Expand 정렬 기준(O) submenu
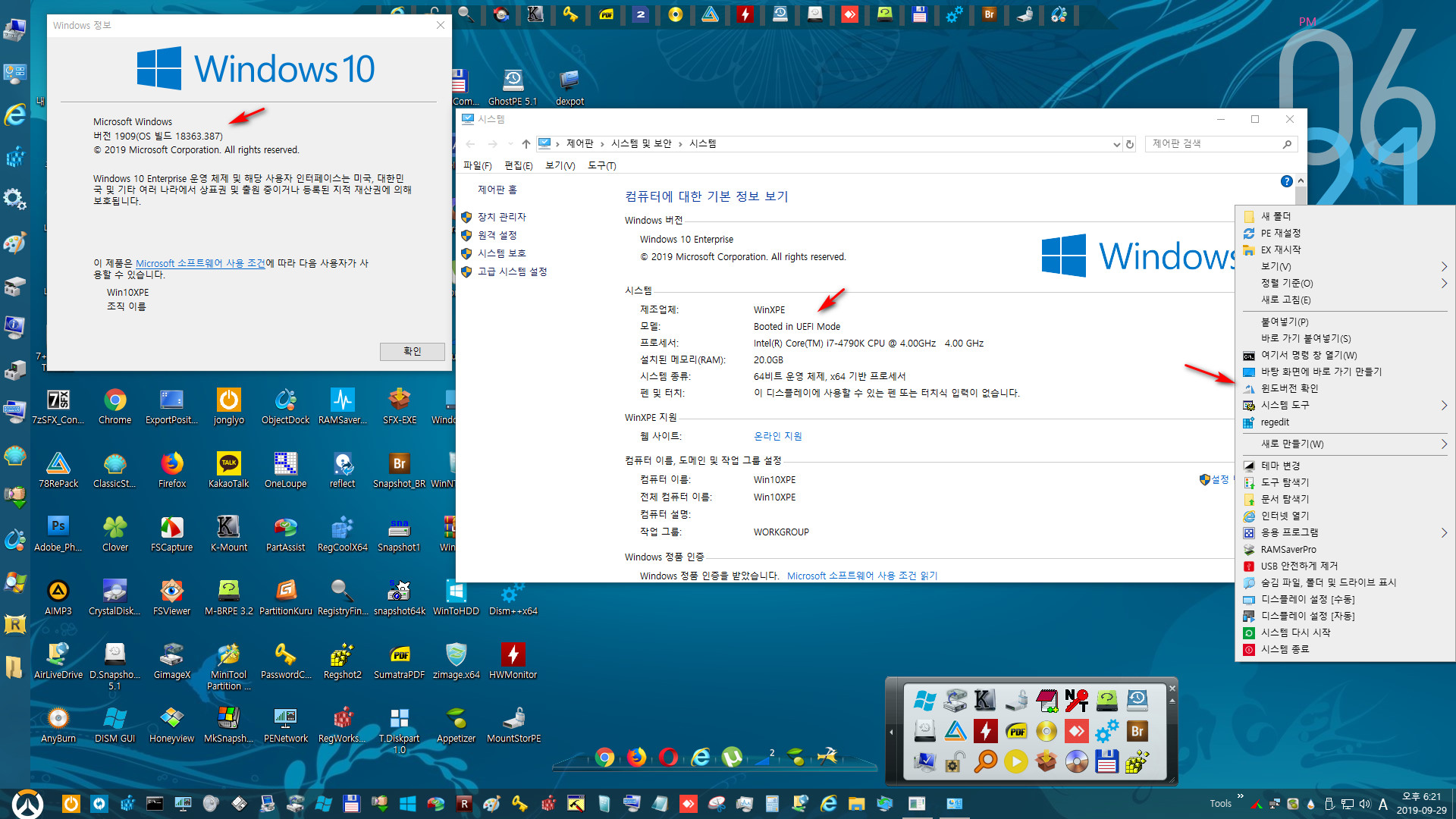The image size is (1456, 819). coord(1345,283)
